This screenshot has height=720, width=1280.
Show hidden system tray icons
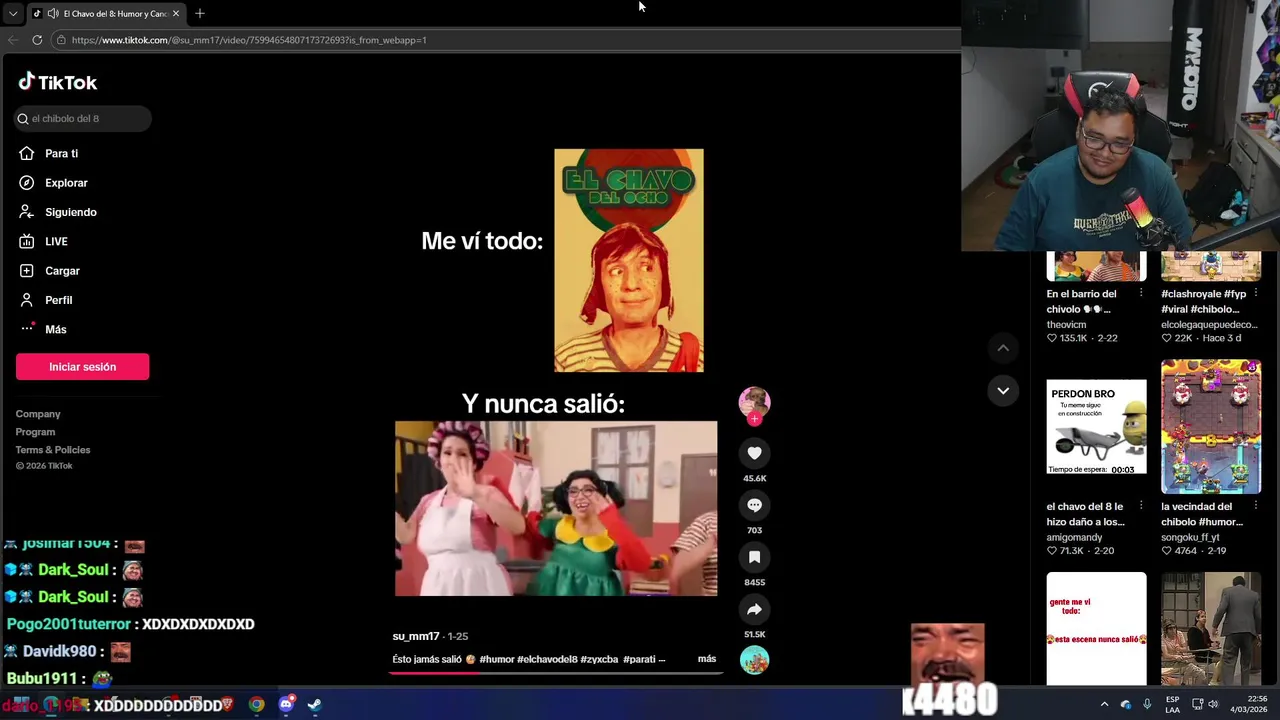pyautogui.click(x=1104, y=705)
